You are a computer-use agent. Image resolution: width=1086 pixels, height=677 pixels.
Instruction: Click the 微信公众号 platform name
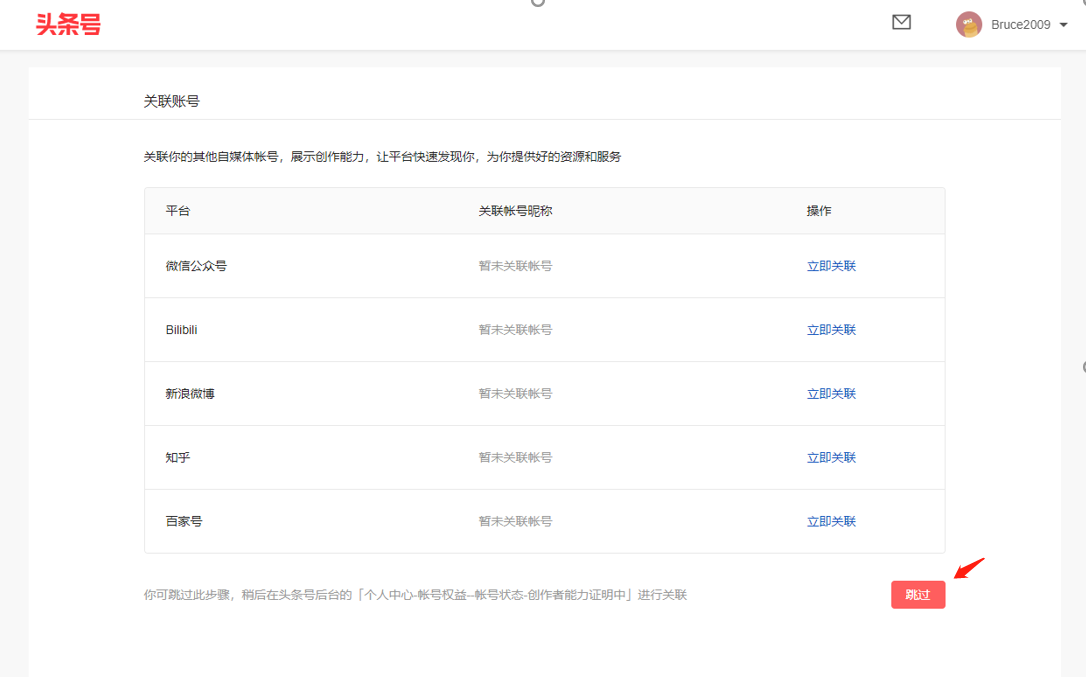point(196,266)
